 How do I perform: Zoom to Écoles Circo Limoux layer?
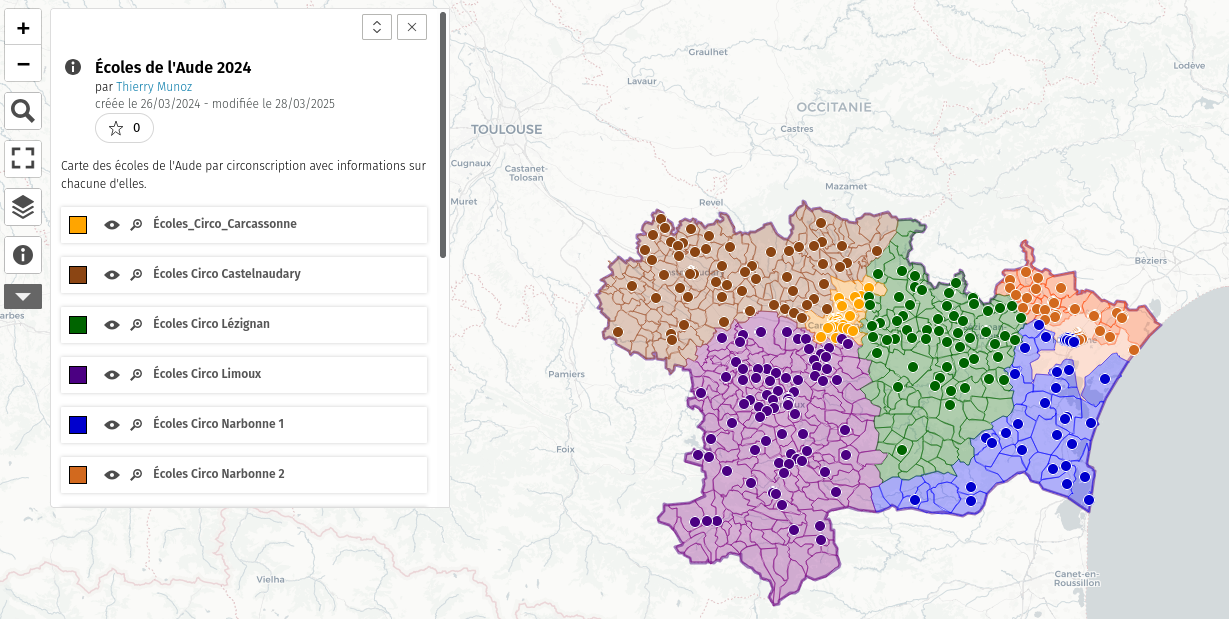(136, 375)
